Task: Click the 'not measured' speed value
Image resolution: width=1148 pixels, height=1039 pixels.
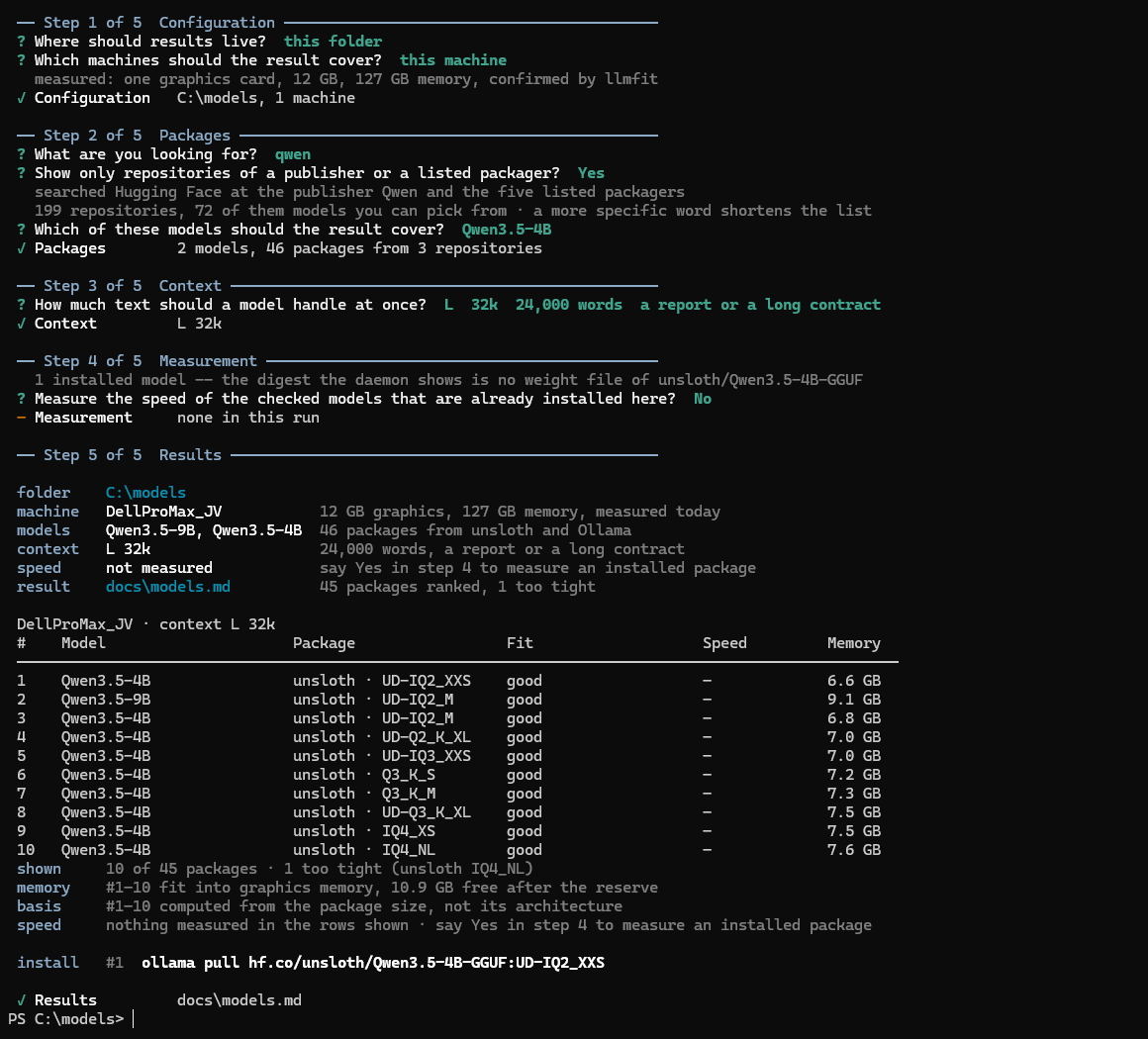Action: pyautogui.click(x=159, y=567)
